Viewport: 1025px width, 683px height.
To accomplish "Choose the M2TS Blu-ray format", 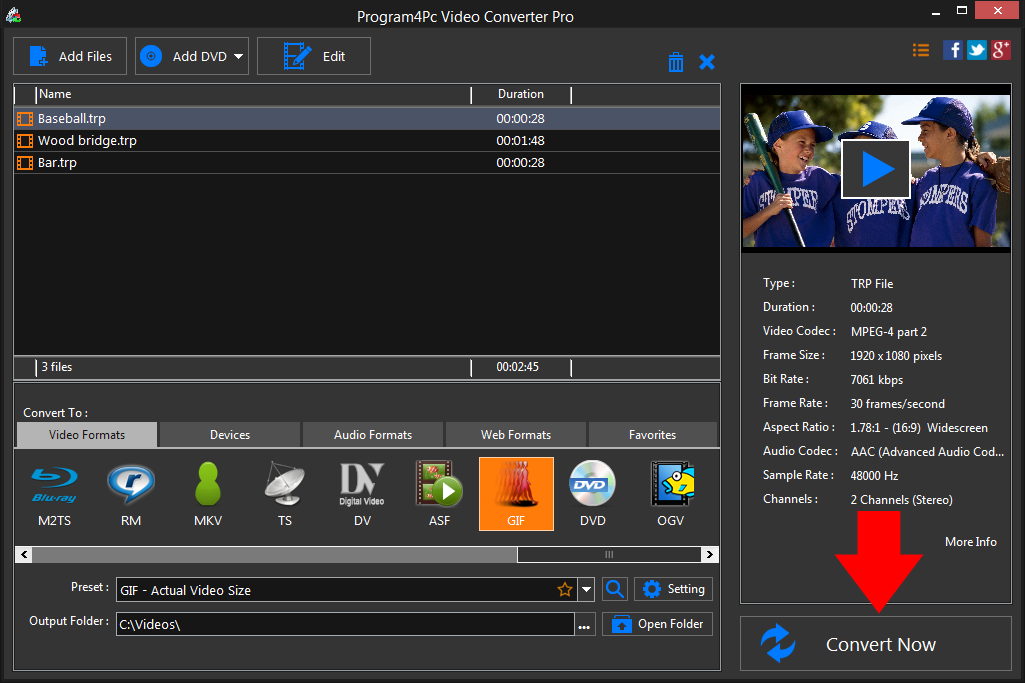I will pos(53,493).
